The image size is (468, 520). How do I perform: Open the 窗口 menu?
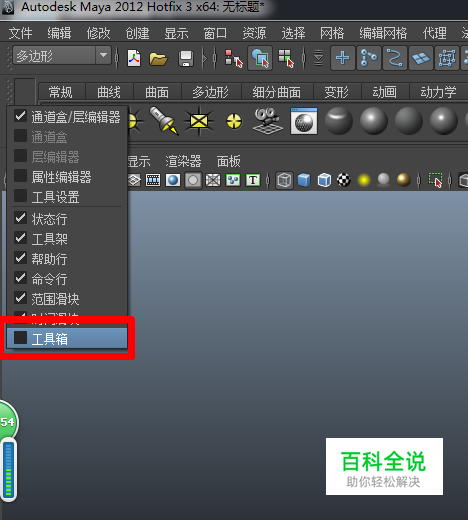click(215, 33)
